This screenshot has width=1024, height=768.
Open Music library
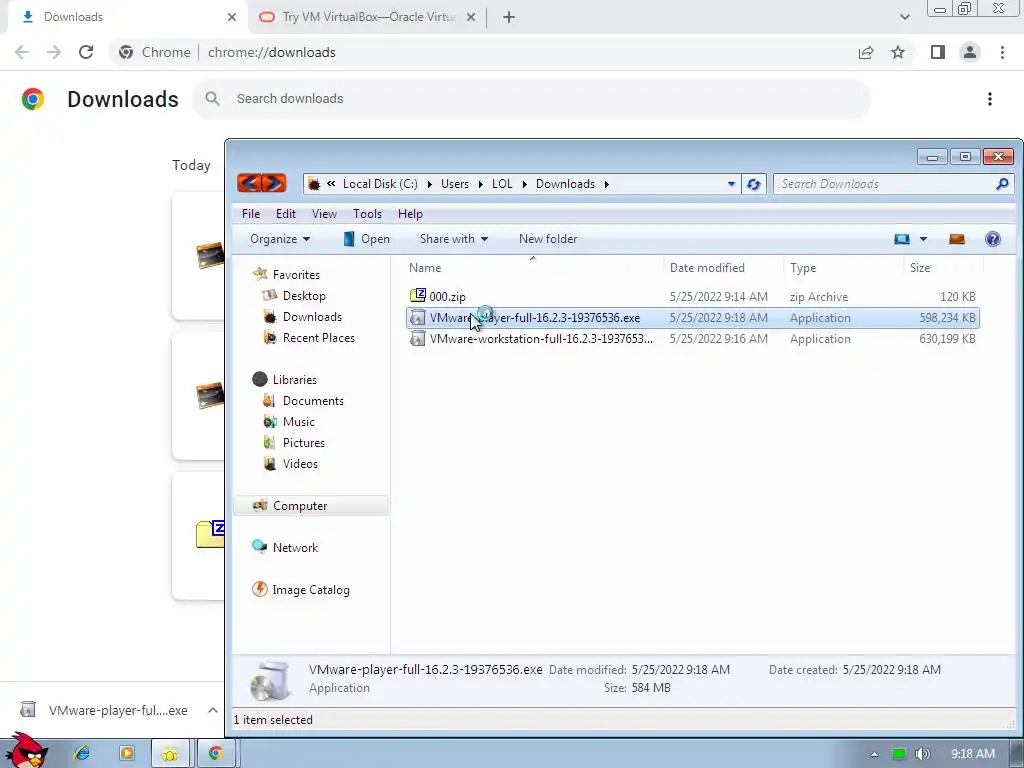(298, 422)
